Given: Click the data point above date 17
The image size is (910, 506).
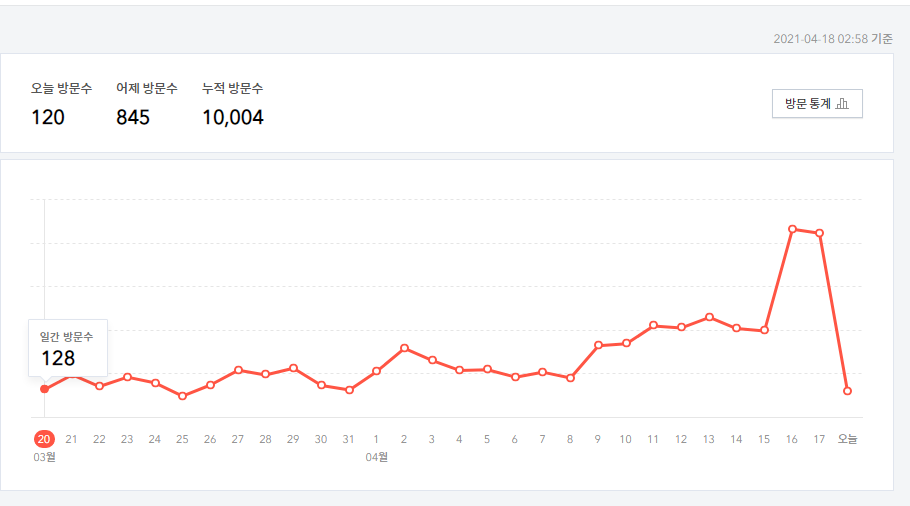Looking at the screenshot, I should [x=819, y=233].
